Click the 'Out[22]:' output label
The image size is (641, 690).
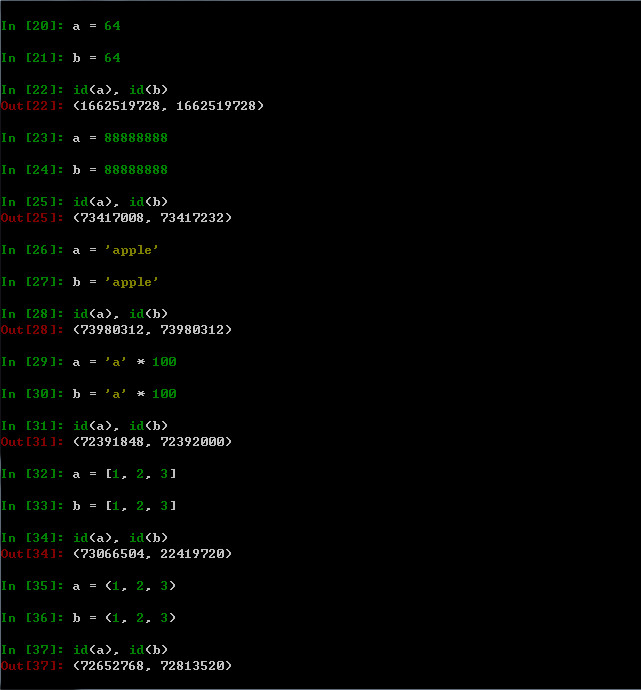(32, 106)
